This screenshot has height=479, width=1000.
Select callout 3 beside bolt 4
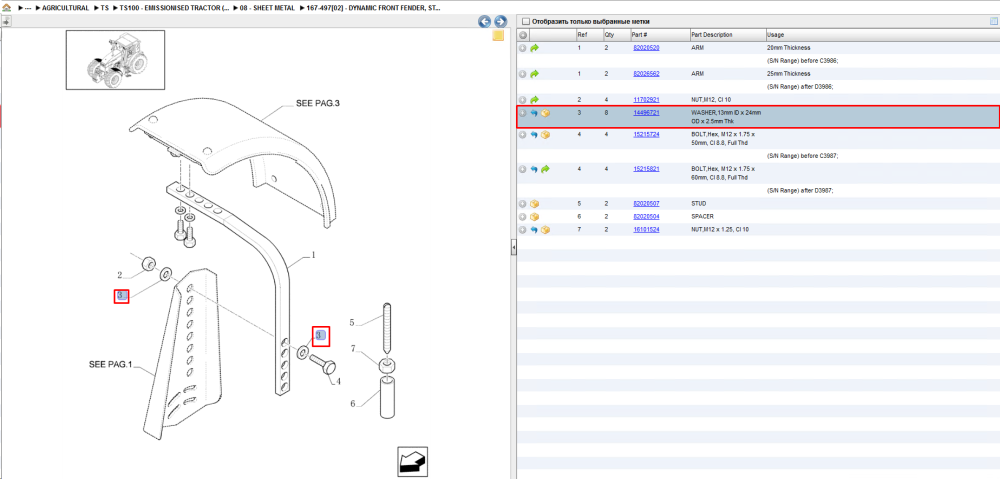[x=321, y=335]
